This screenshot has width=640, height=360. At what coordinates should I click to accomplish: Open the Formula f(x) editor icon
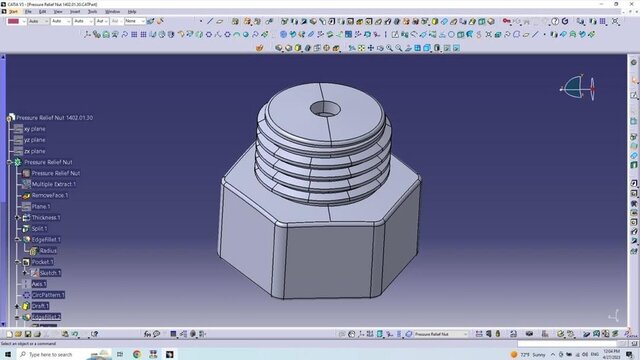tap(147, 334)
